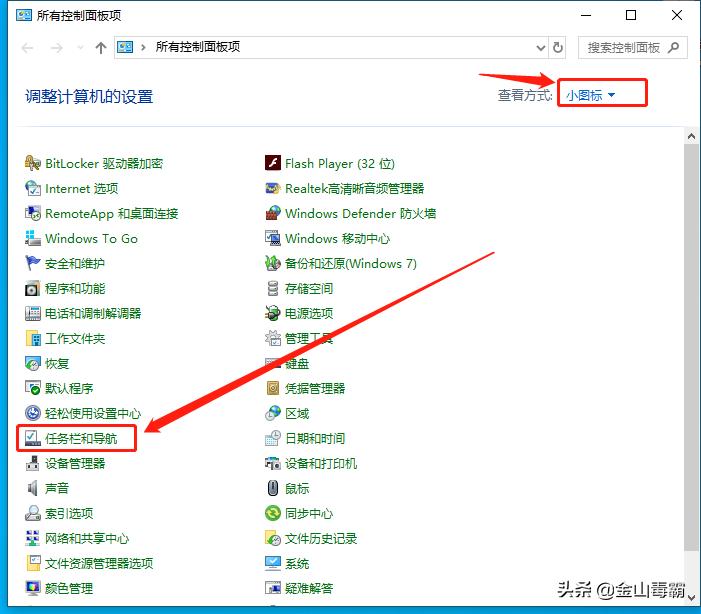Open the 颜色管理 icon
701x614 pixels.
coord(33,588)
